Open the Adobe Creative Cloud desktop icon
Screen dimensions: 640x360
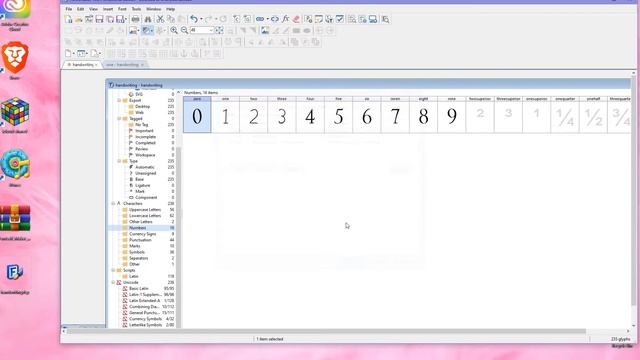[x=15, y=9]
